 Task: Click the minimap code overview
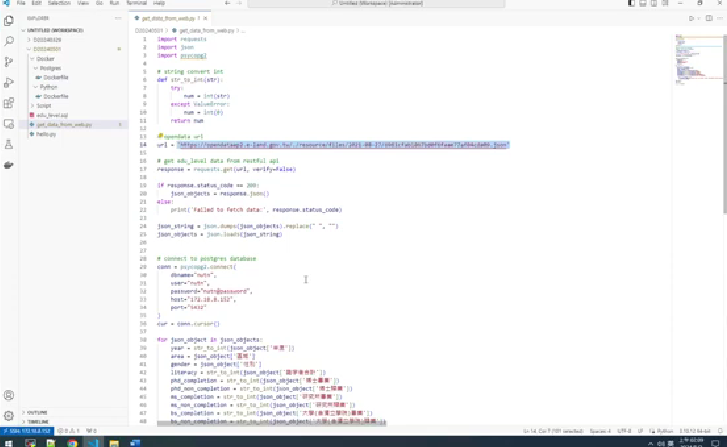pyautogui.click(x=697, y=60)
